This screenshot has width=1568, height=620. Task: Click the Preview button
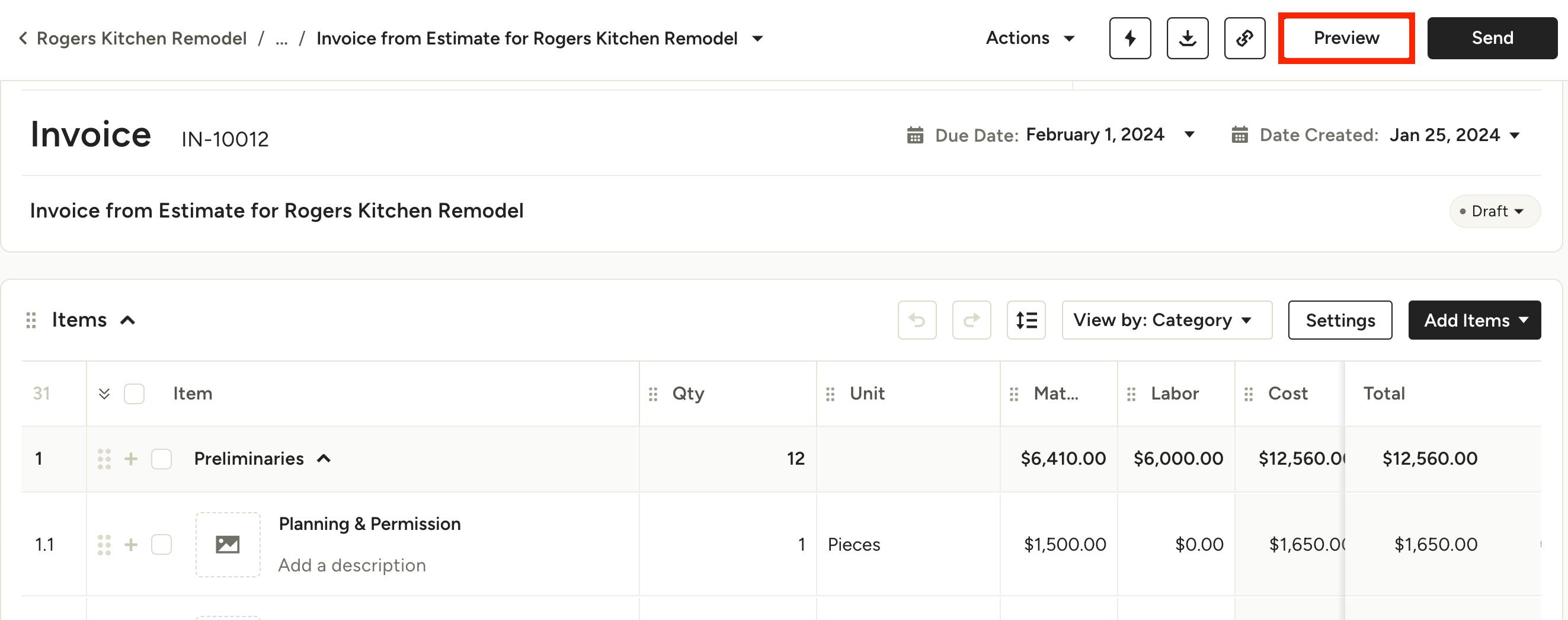(x=1346, y=39)
